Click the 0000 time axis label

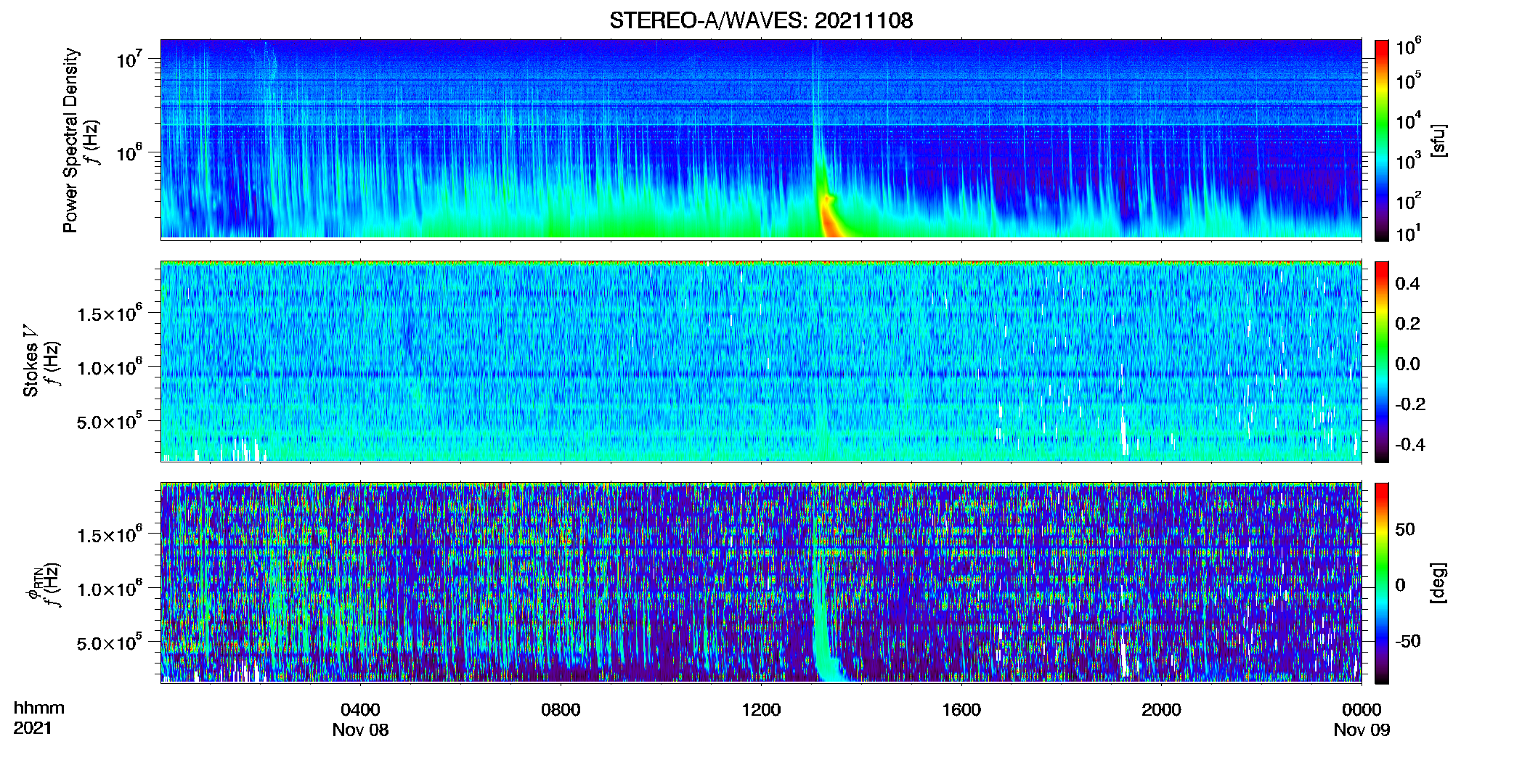coord(1362,709)
